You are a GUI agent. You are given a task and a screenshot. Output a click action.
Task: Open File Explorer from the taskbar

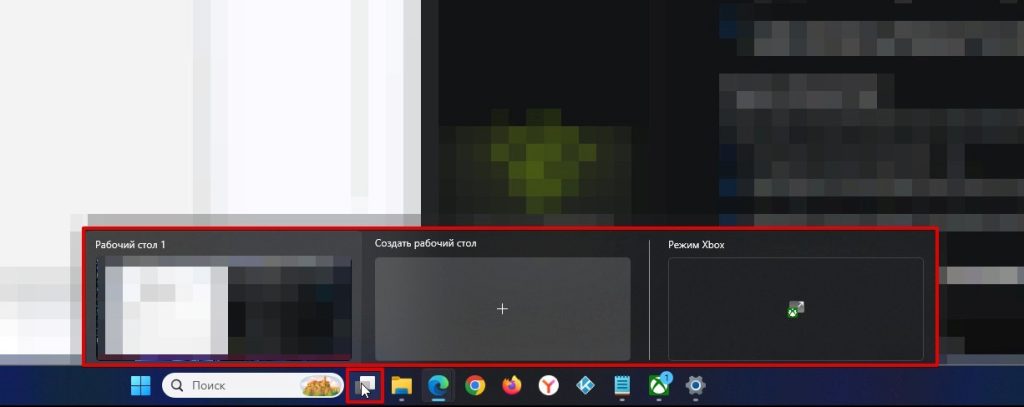(402, 386)
